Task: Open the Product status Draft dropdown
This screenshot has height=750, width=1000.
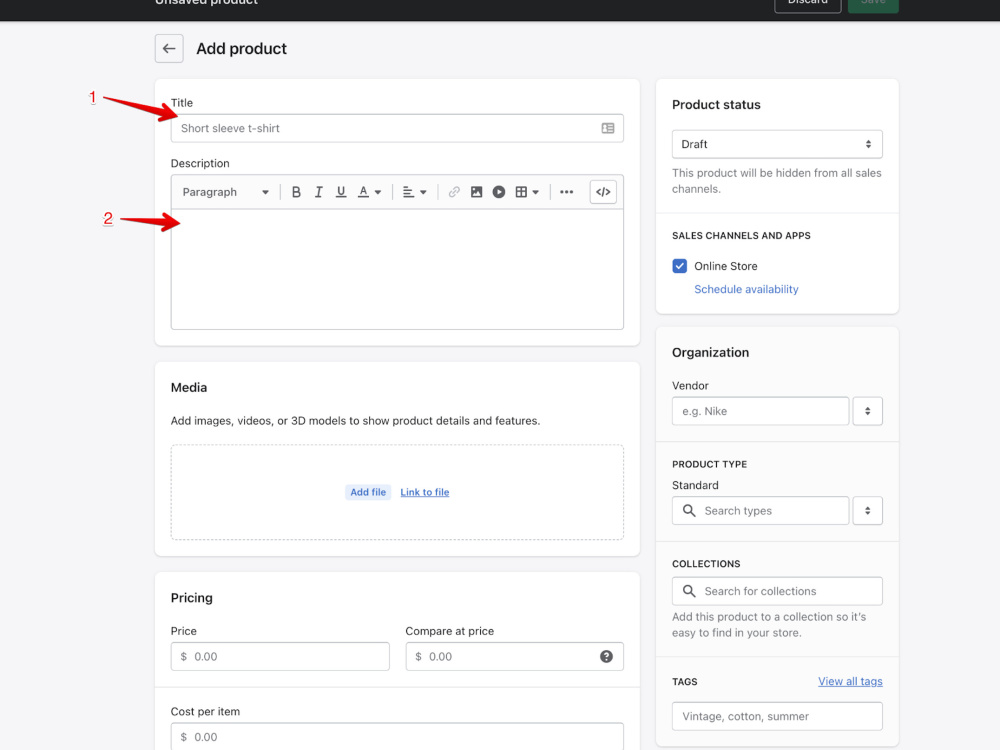Action: pos(777,144)
